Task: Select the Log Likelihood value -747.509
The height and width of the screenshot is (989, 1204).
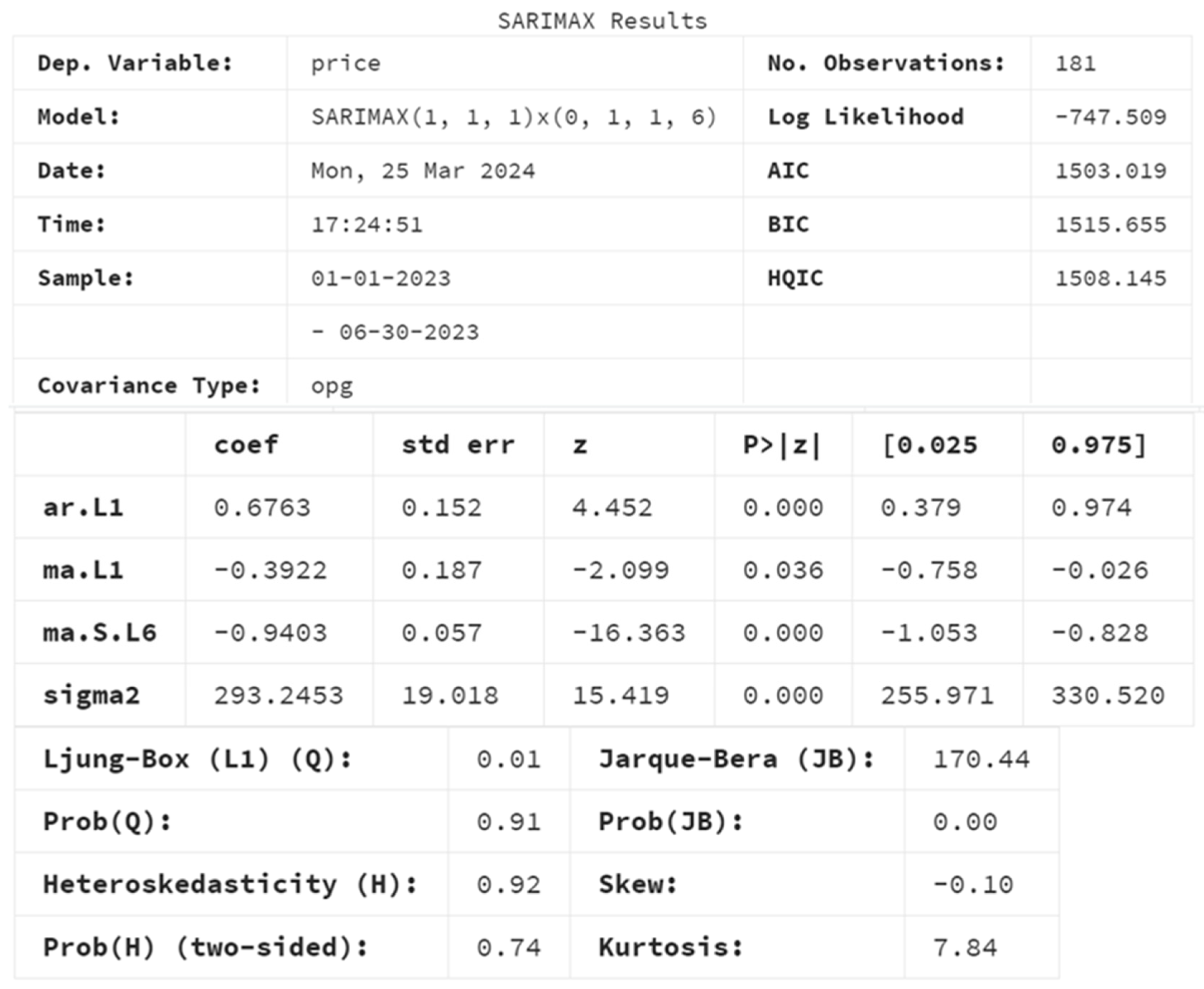Action: [1111, 117]
